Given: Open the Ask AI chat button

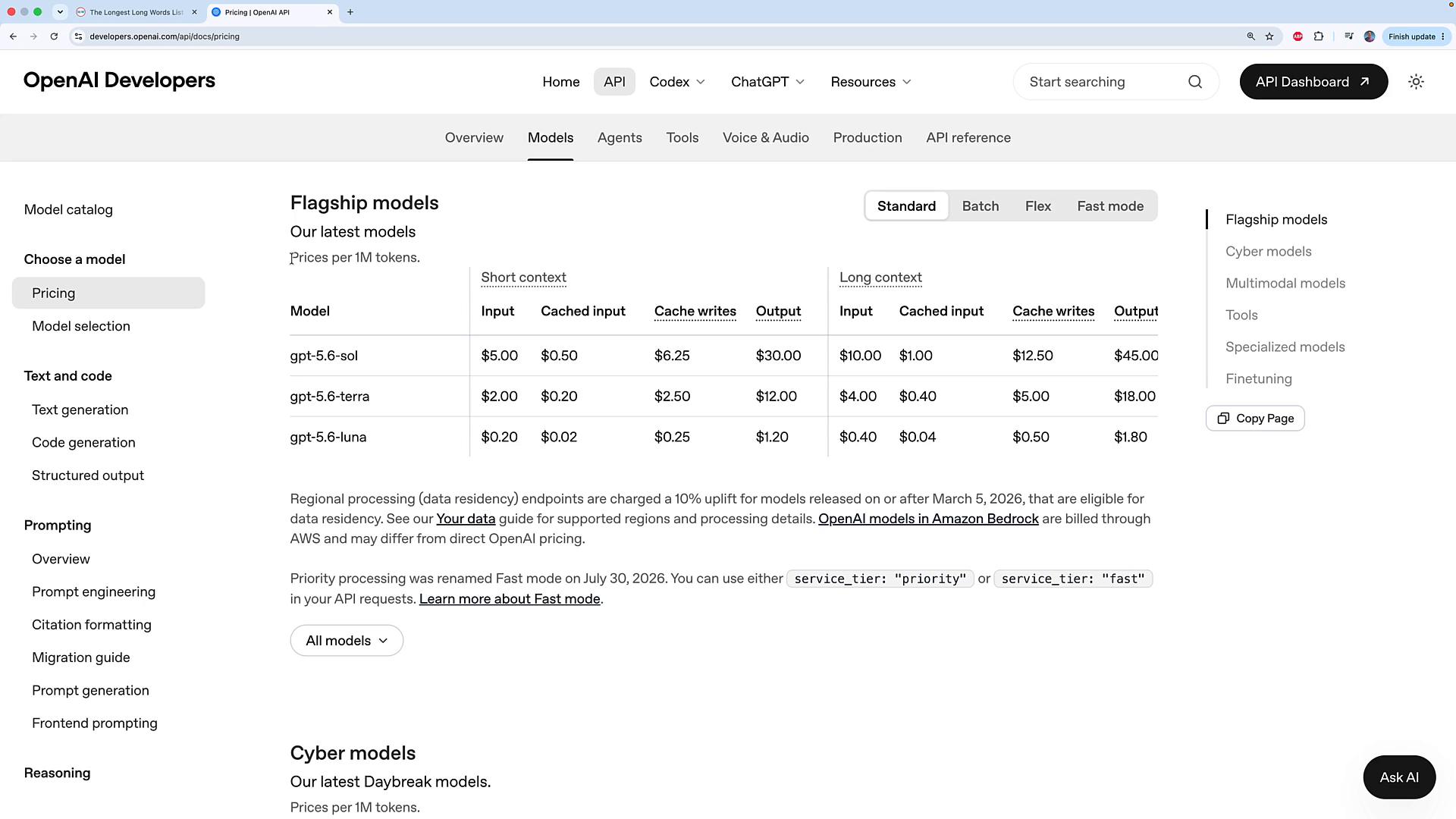Looking at the screenshot, I should (1399, 777).
